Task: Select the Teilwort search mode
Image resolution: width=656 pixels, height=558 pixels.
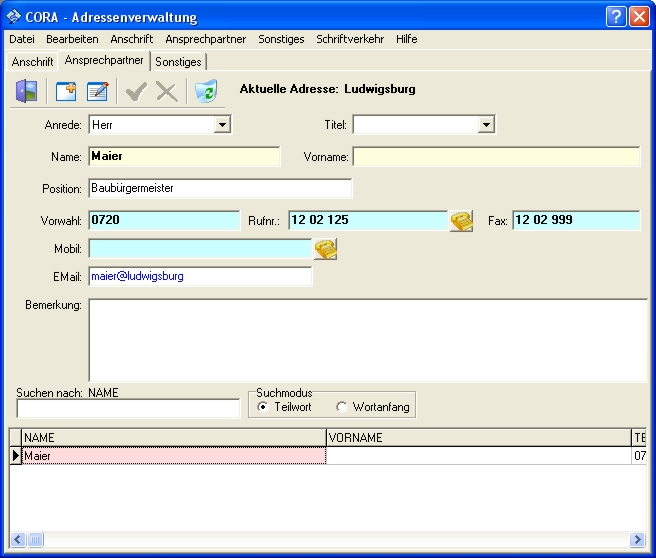Action: 262,407
